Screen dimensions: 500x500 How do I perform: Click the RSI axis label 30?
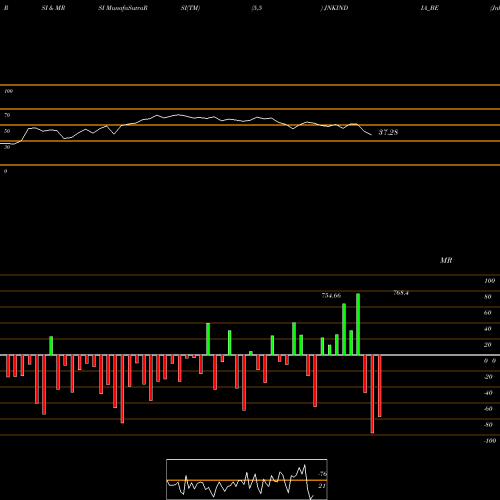[x=7, y=147]
